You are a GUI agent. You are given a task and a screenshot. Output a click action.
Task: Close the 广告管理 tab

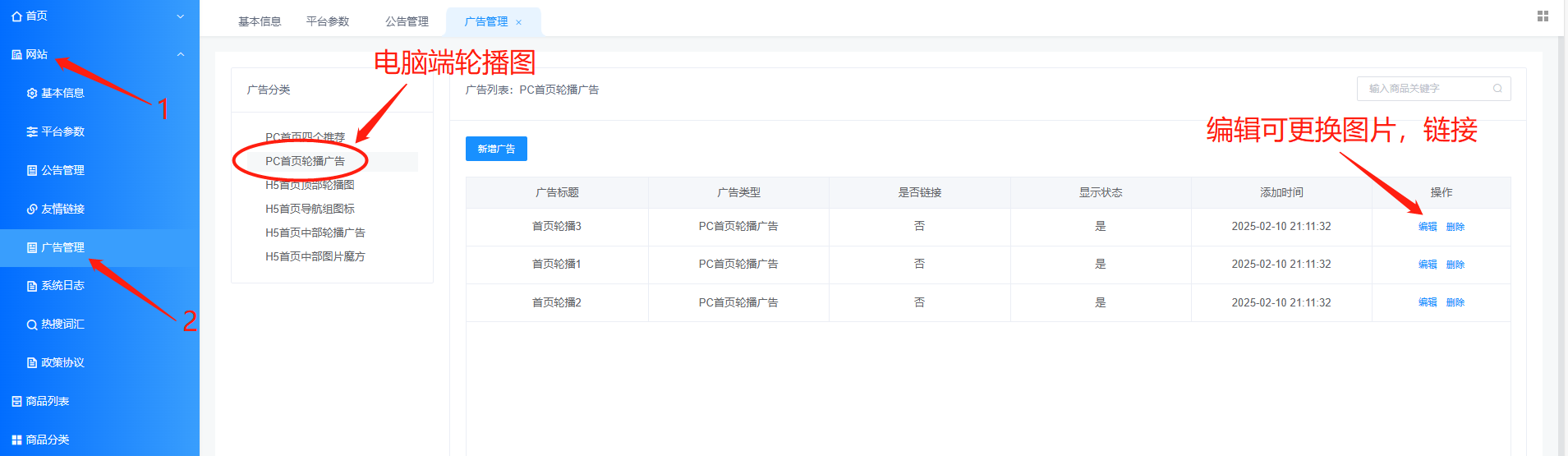(518, 22)
